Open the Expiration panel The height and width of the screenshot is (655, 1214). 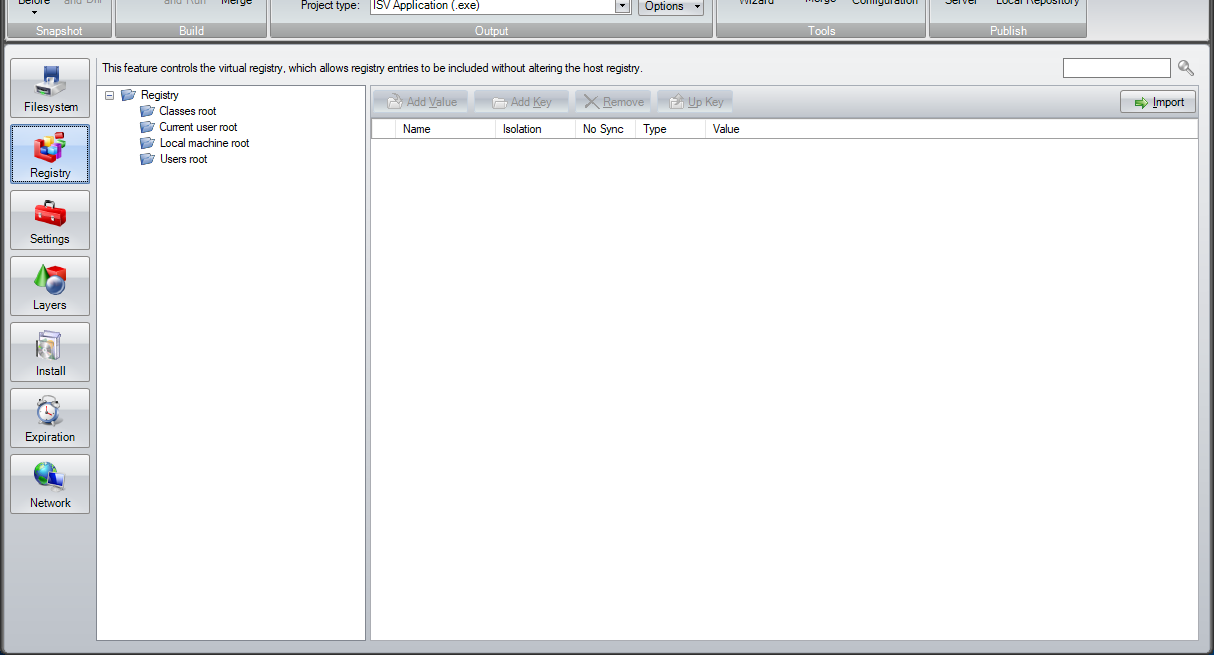tap(49, 418)
